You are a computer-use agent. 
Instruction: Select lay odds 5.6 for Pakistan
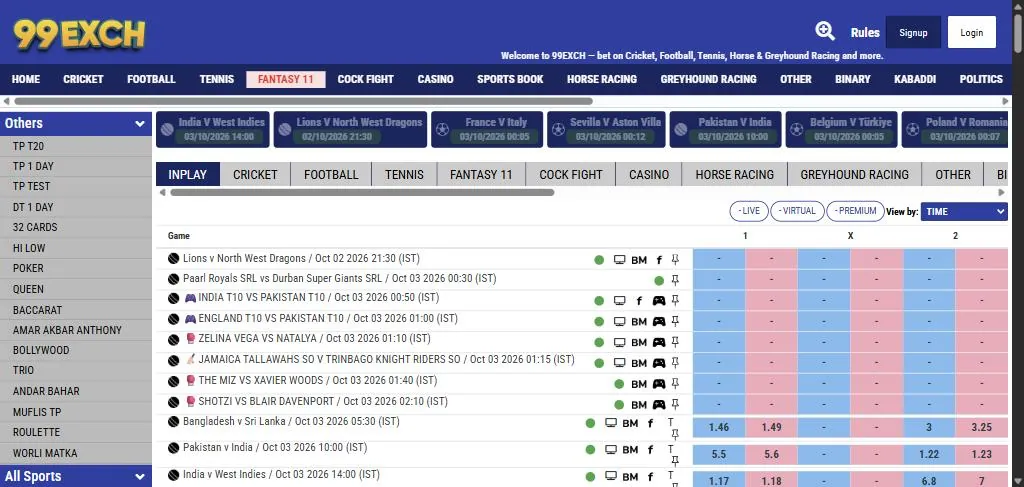[771, 454]
